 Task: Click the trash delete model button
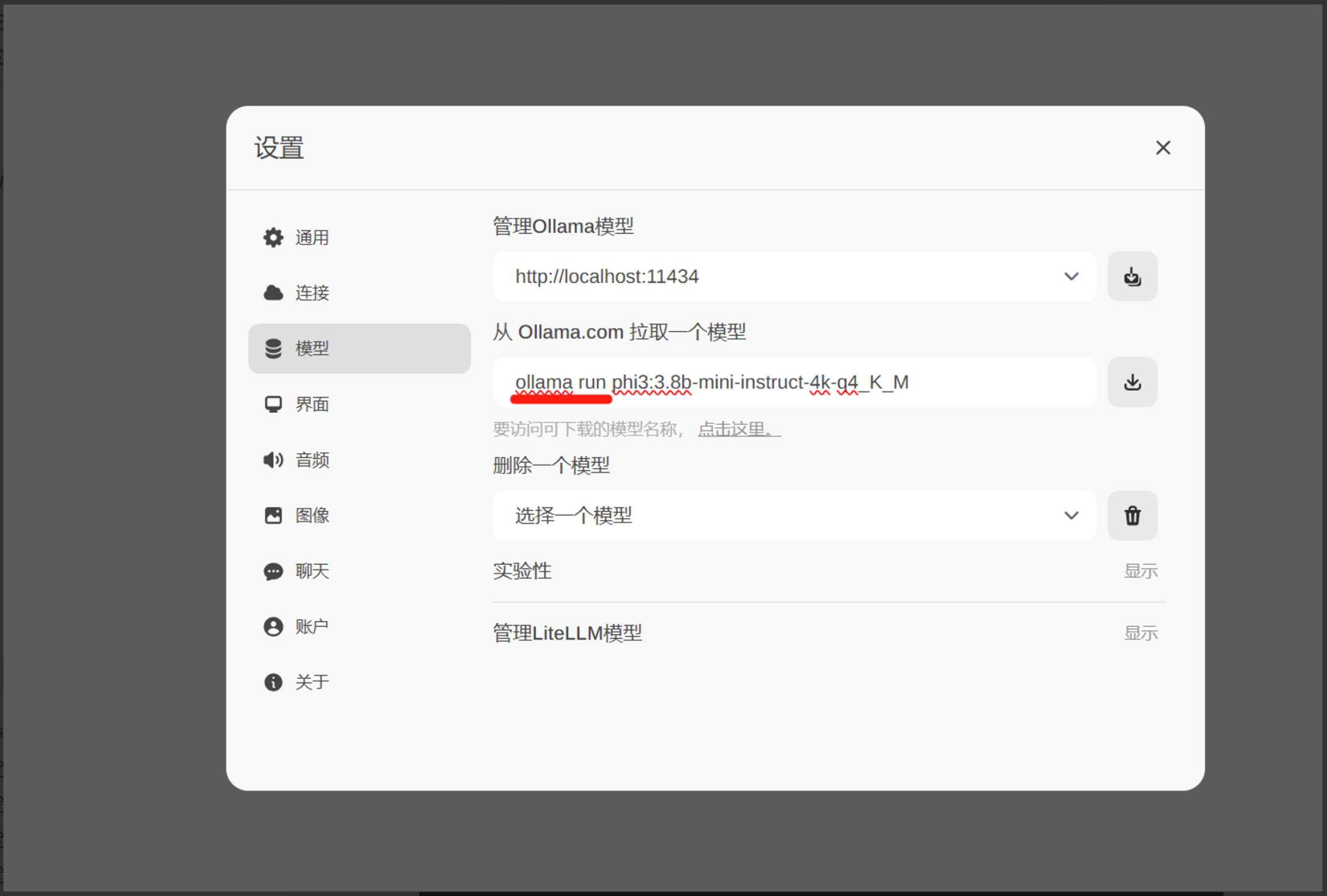1132,516
